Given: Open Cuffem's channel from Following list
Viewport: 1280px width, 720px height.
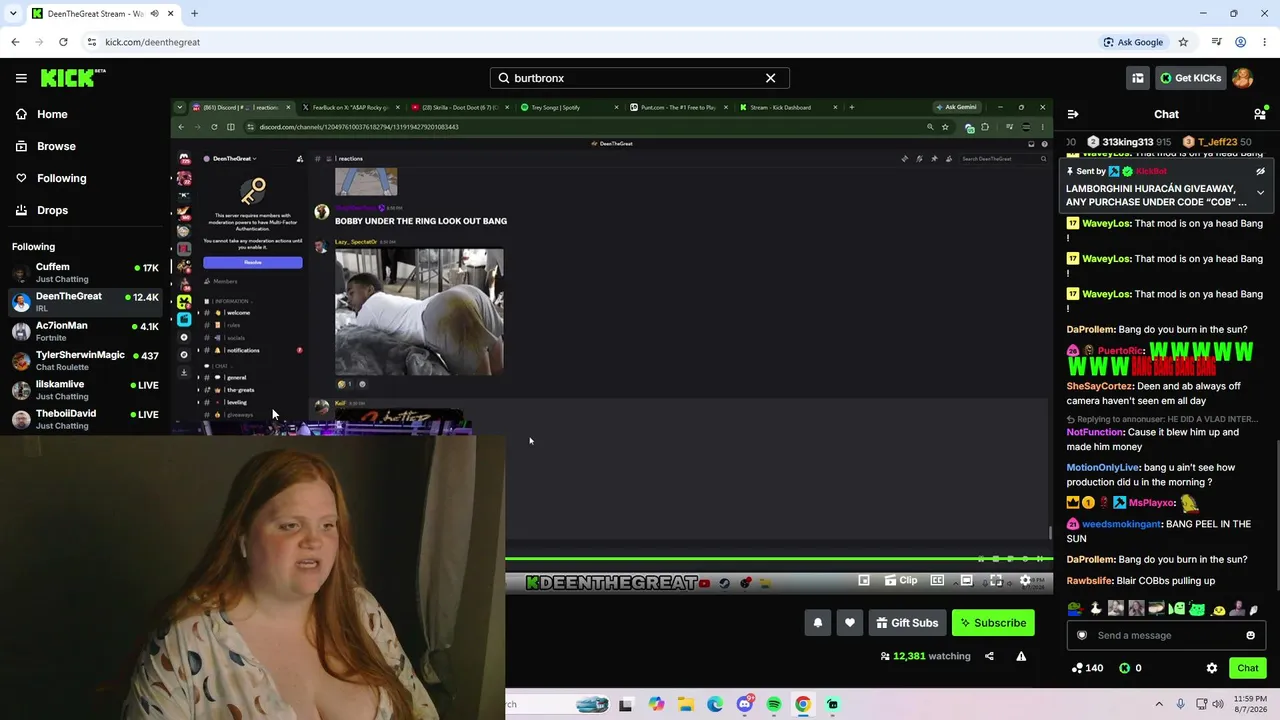Looking at the screenshot, I should point(85,272).
